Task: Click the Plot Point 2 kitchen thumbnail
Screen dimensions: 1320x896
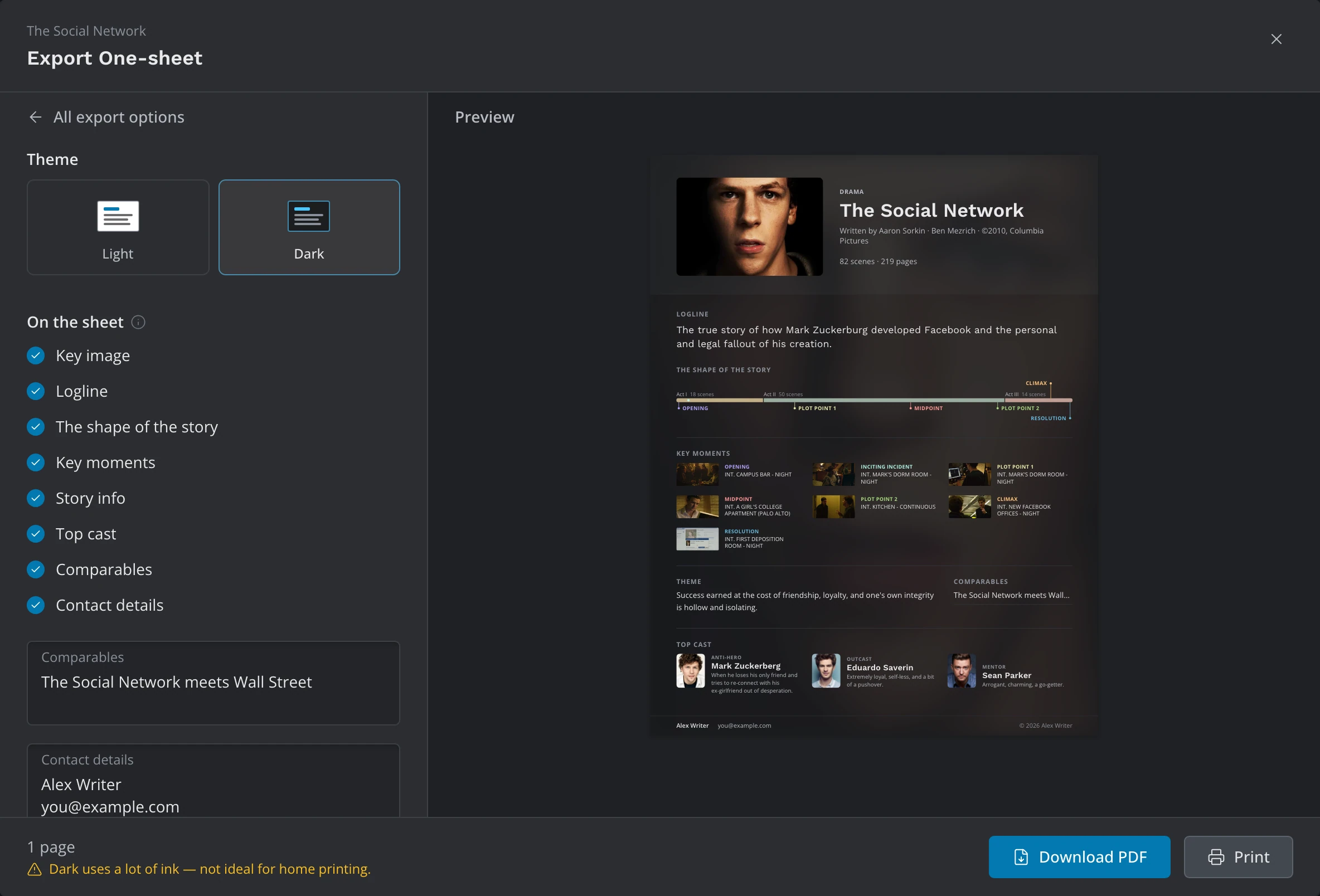Action: pos(833,507)
